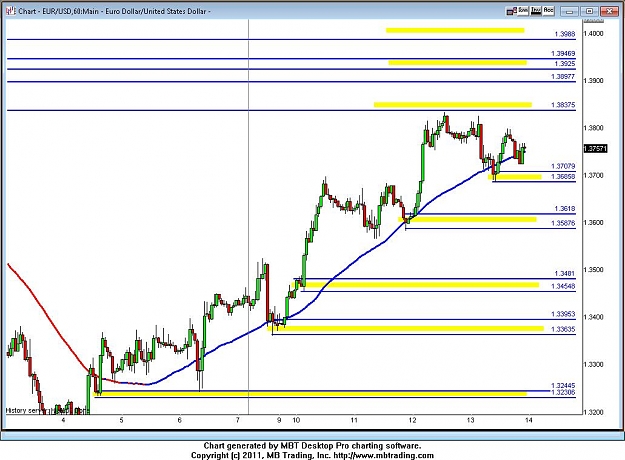625x460 pixels.
Task: Select the 1.38375 level label
Action: coord(563,105)
